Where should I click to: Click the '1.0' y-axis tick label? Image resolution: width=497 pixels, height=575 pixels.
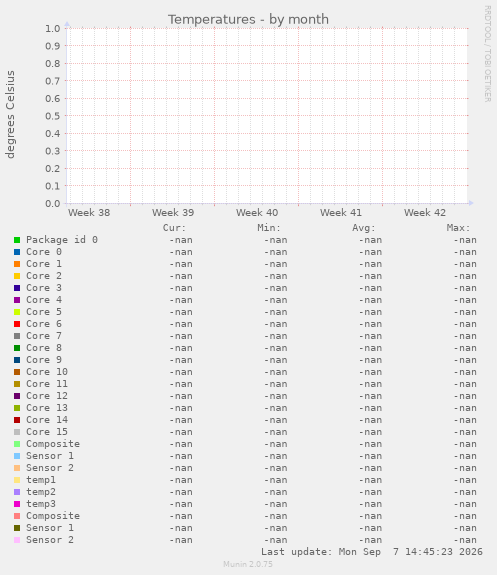coord(52,29)
